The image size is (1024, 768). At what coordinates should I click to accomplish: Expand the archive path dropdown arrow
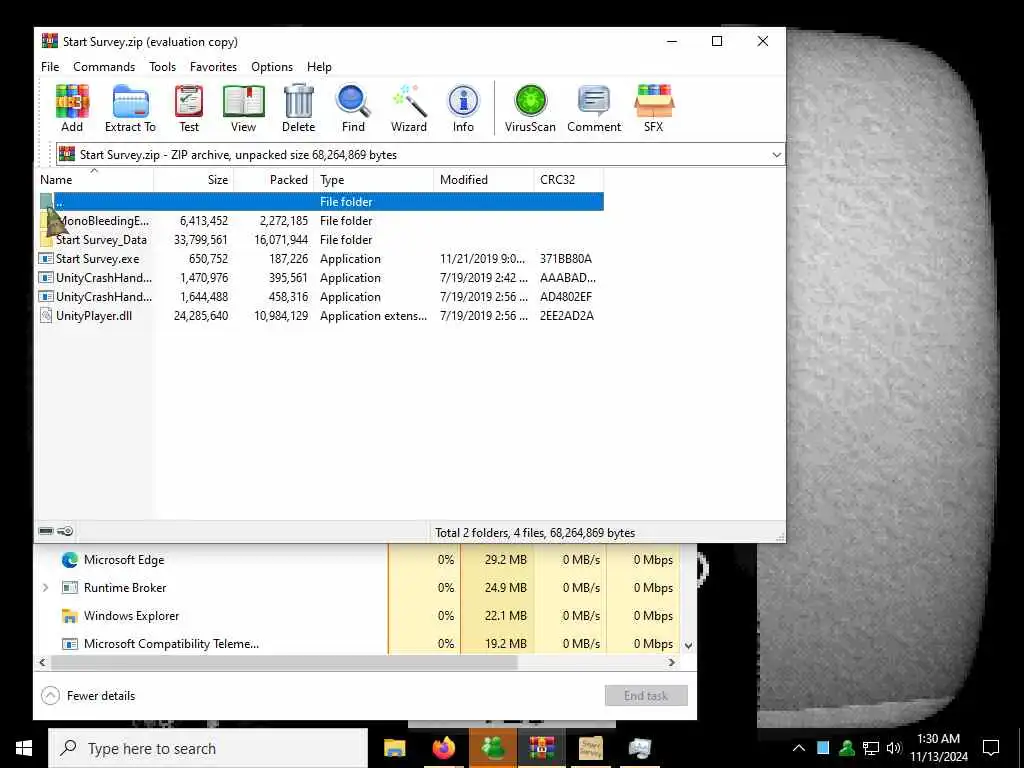pyautogui.click(x=776, y=155)
